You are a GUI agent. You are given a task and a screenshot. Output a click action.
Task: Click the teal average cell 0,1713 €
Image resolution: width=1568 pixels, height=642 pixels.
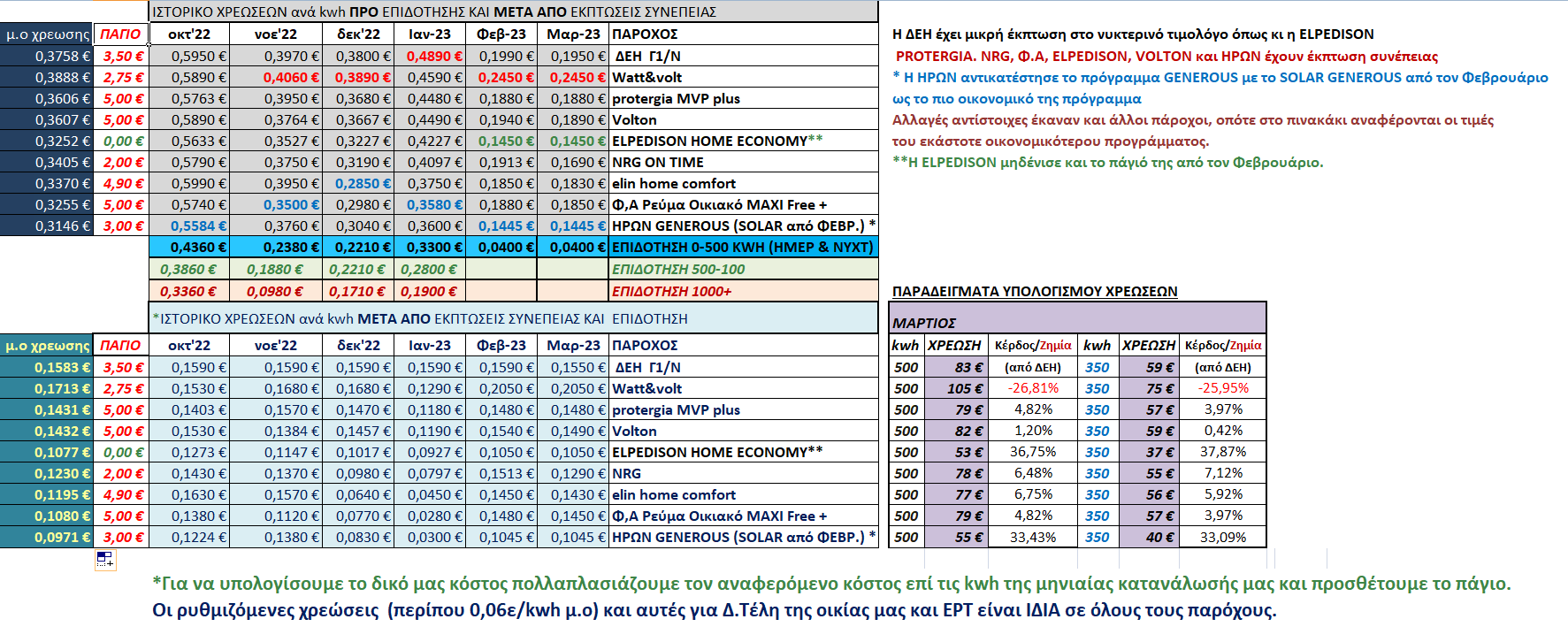[46, 388]
